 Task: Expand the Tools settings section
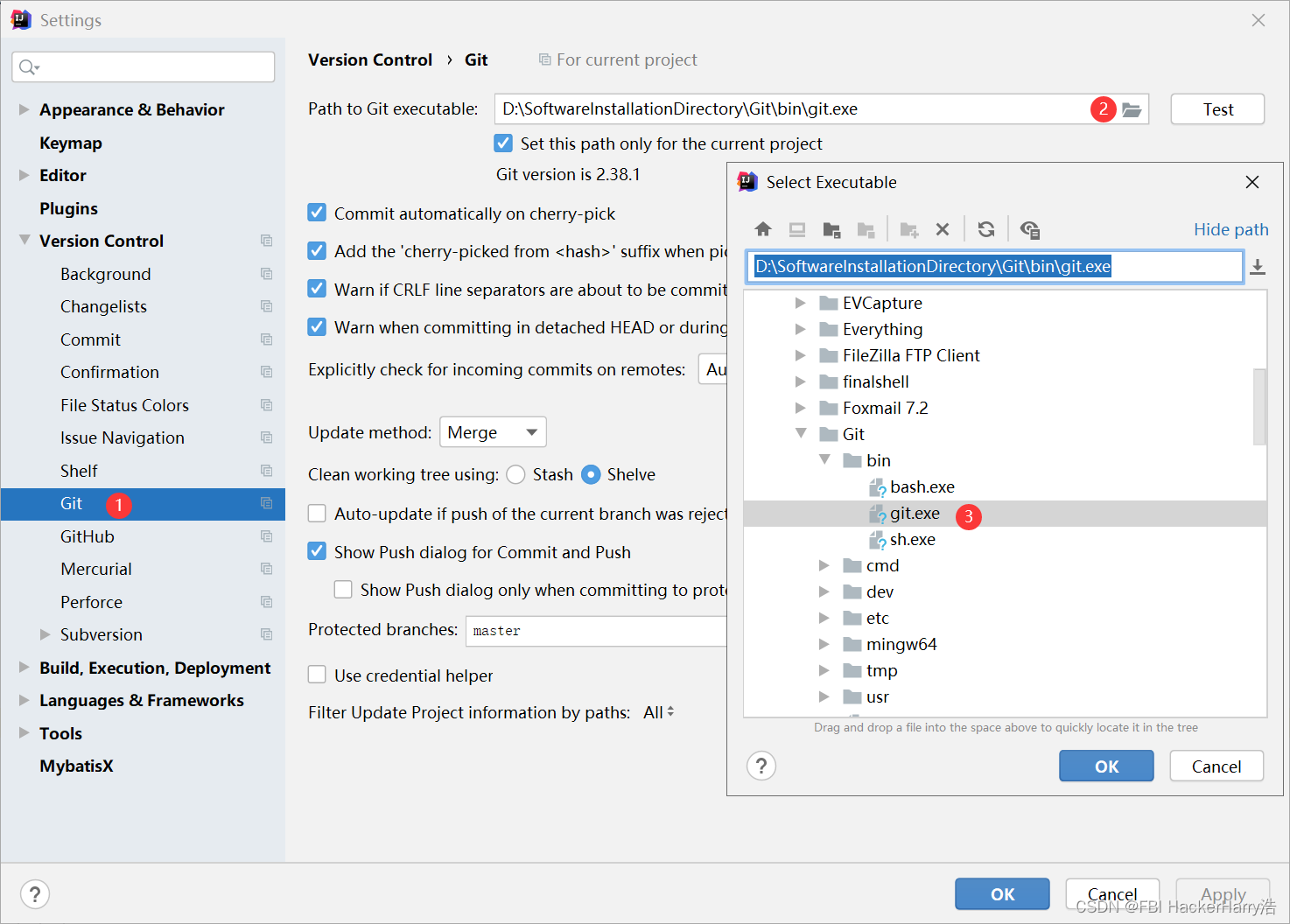tap(24, 732)
